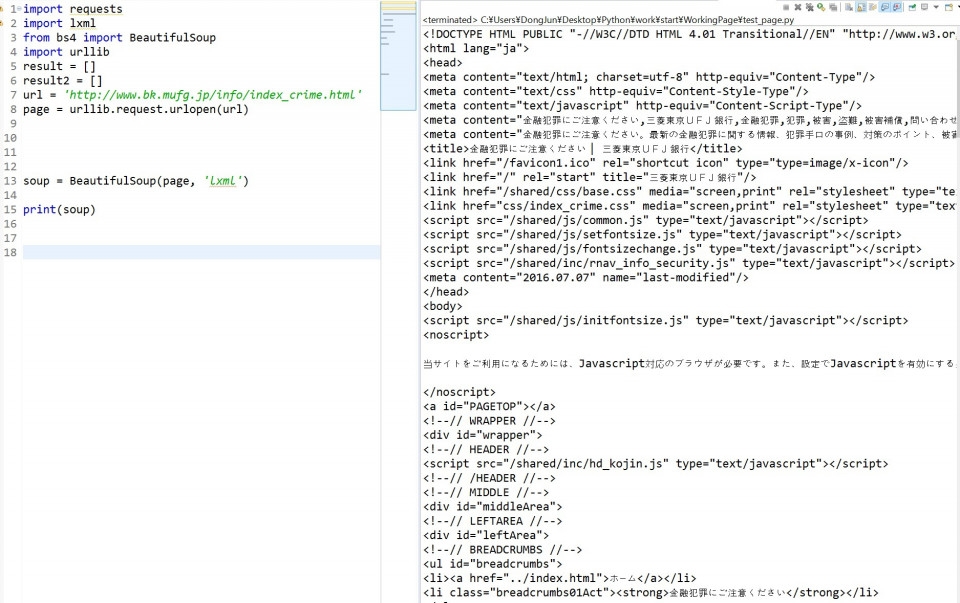Click the stacked gray windows icon before the separator
Screen dimensions: 960x603
click(x=833, y=7)
